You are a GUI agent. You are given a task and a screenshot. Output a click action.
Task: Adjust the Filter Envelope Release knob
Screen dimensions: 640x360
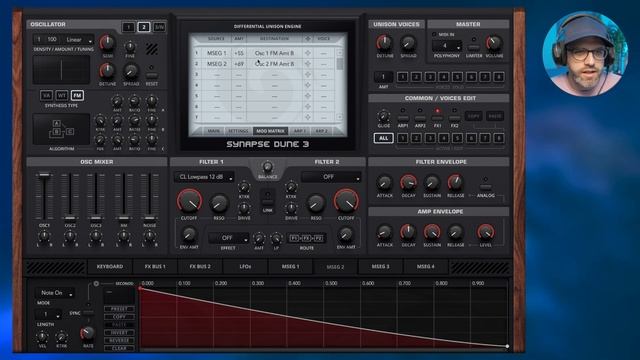point(455,183)
